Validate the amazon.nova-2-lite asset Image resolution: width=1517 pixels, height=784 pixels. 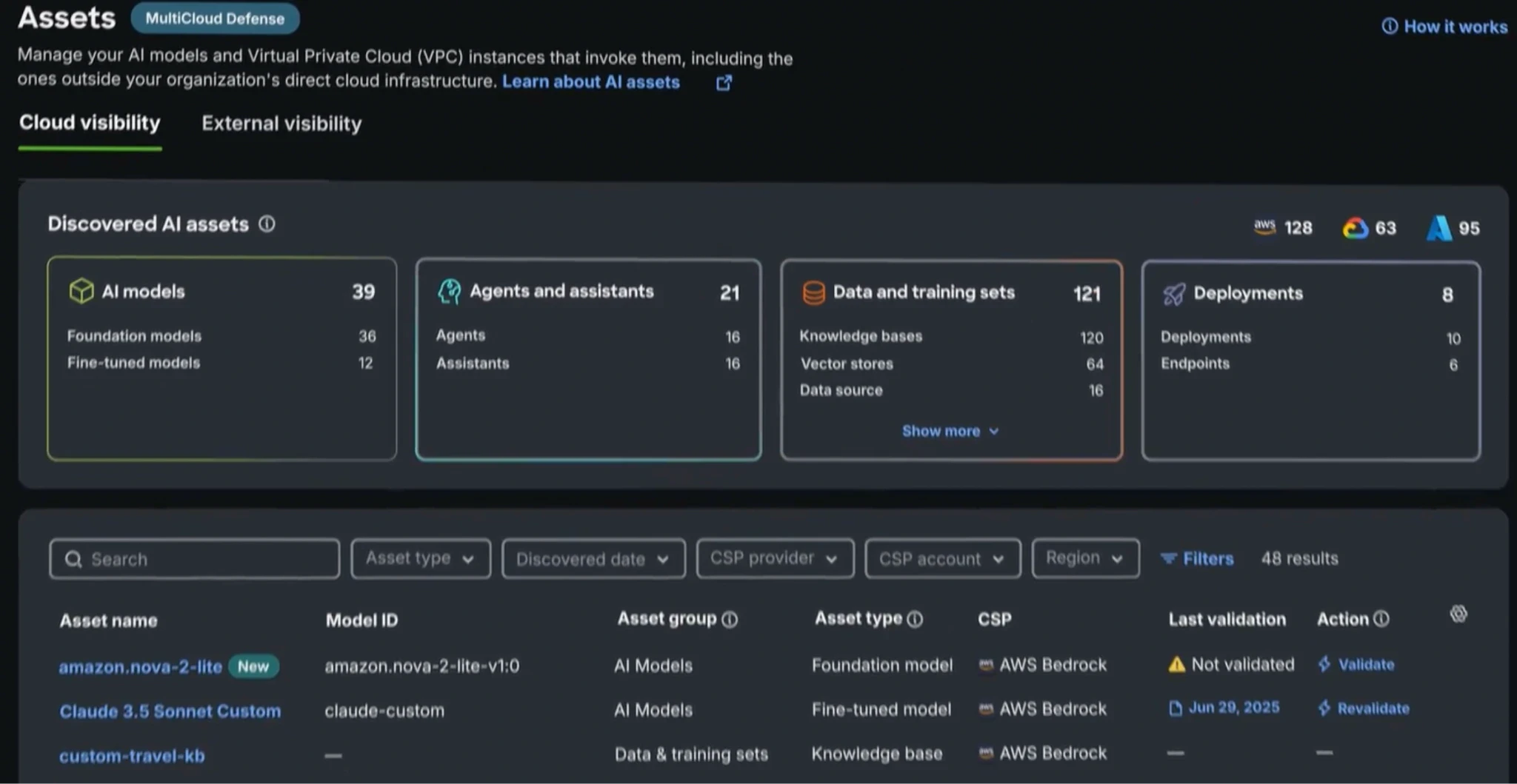click(x=1356, y=665)
